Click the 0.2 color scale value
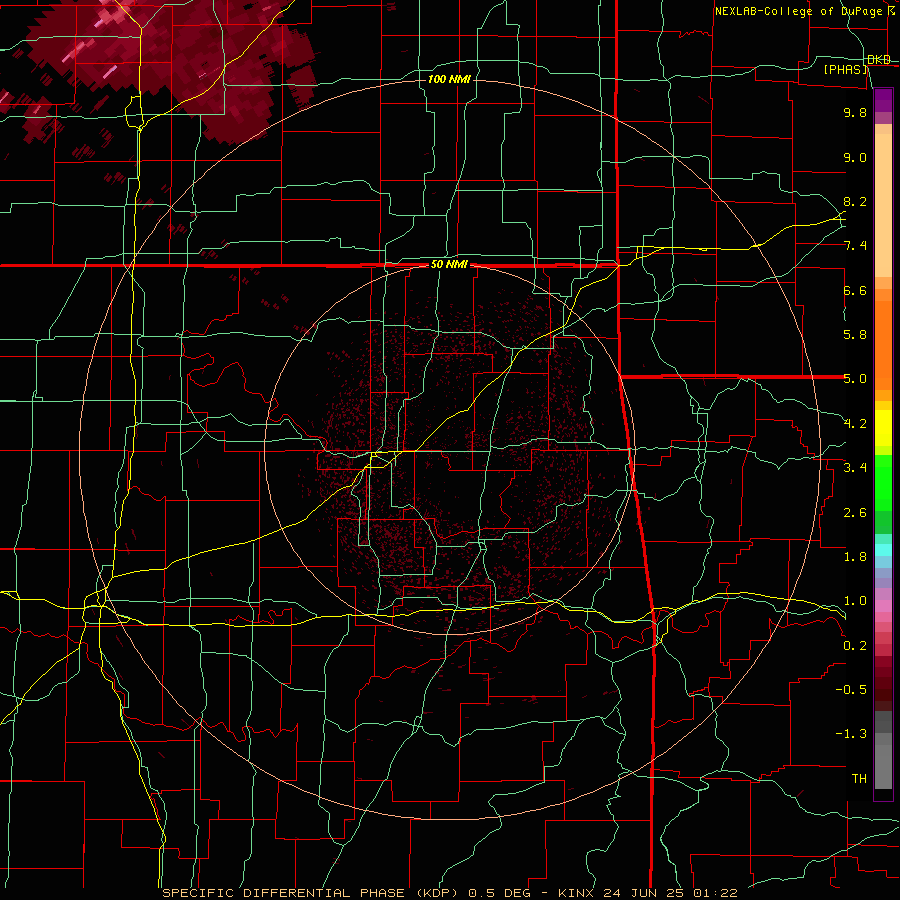Image resolution: width=900 pixels, height=900 pixels. point(855,646)
